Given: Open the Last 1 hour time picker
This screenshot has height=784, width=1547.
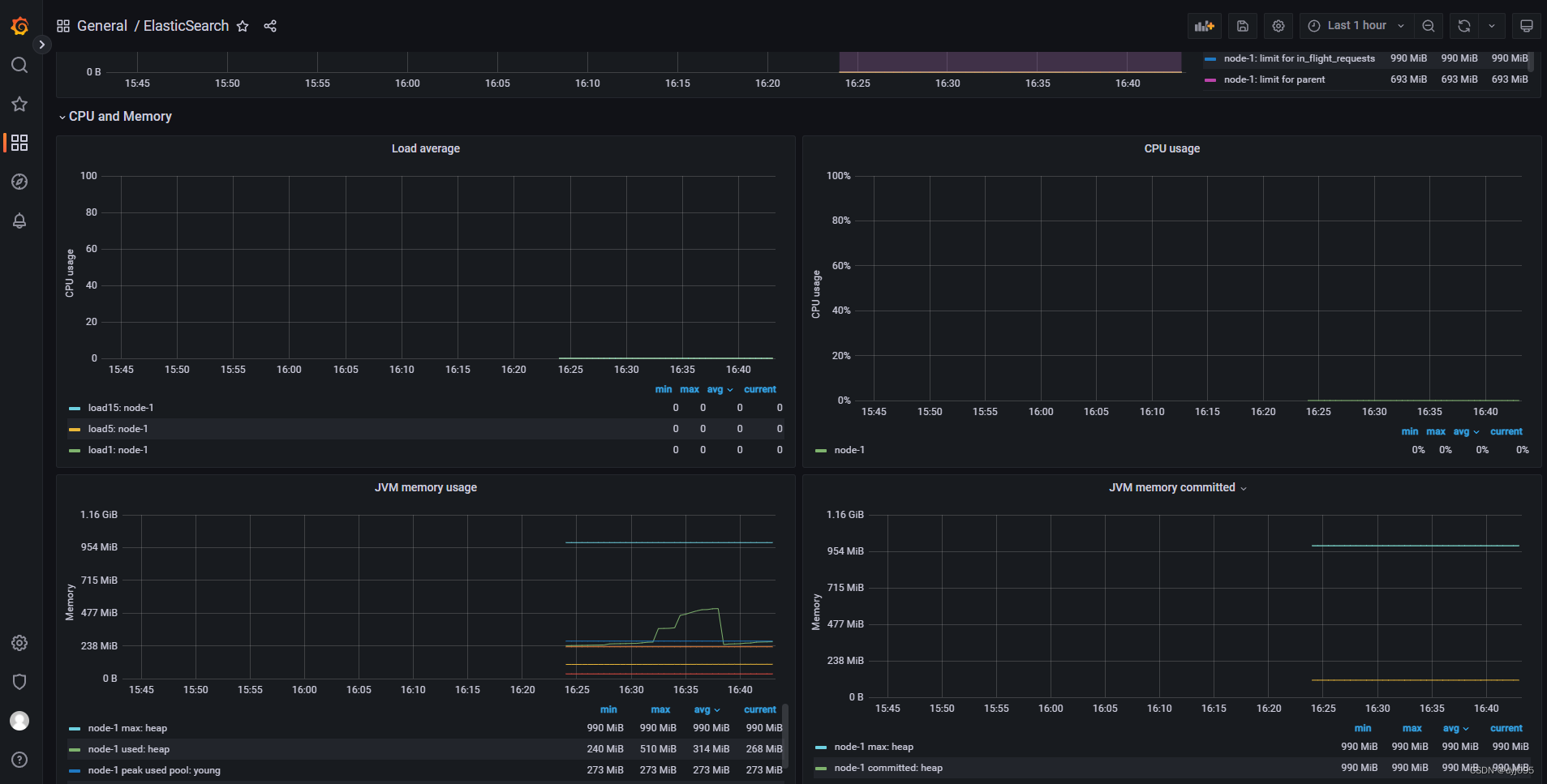Looking at the screenshot, I should pyautogui.click(x=1356, y=25).
